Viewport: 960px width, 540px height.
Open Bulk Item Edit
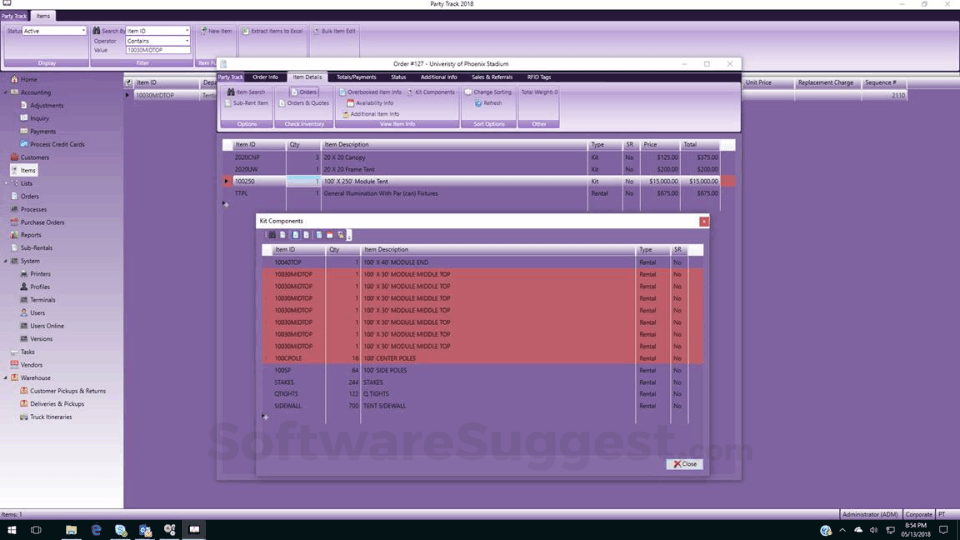coord(334,31)
